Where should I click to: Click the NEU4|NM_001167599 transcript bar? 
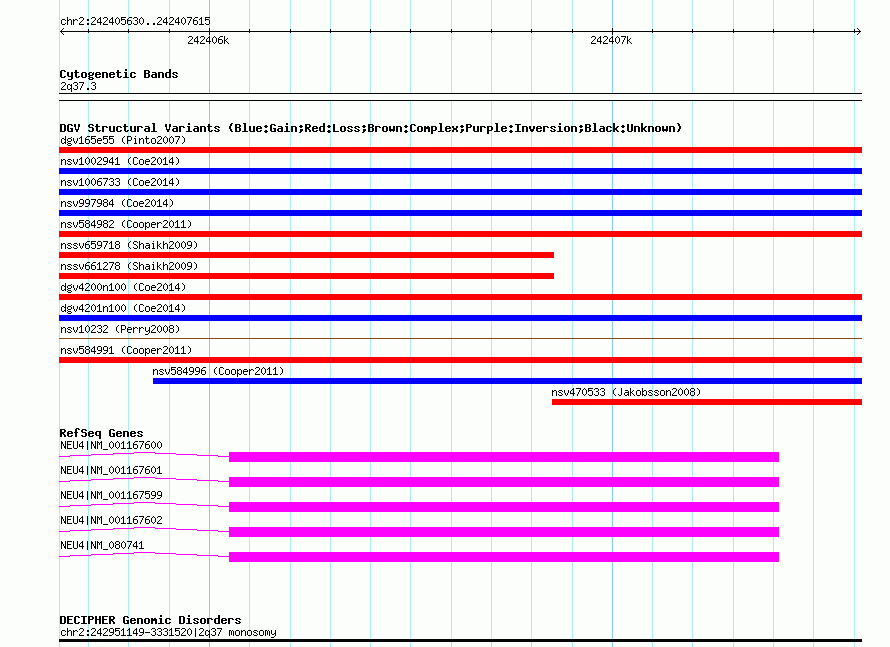click(x=504, y=507)
